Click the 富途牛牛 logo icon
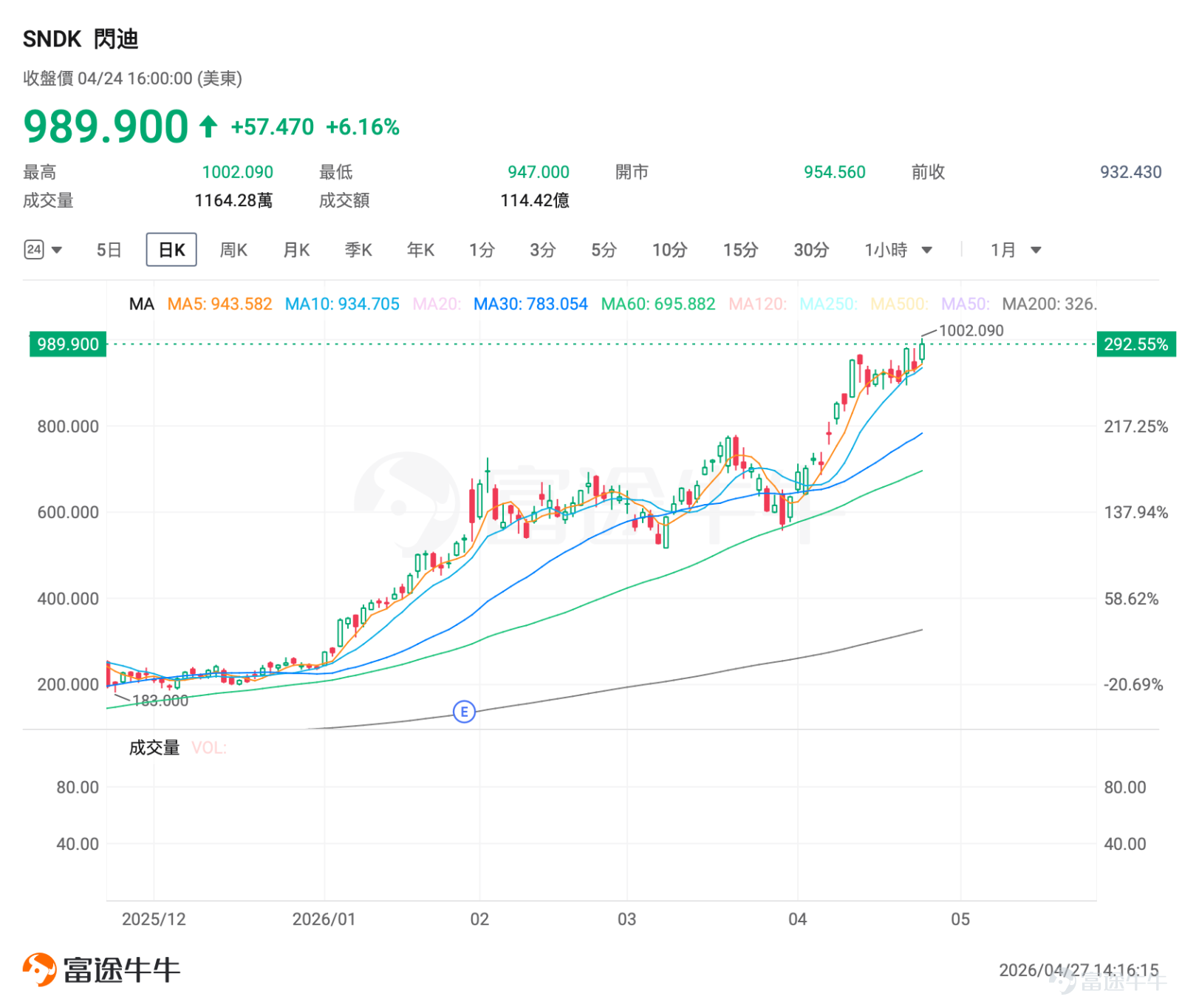The image size is (1182, 1008). click(39, 970)
